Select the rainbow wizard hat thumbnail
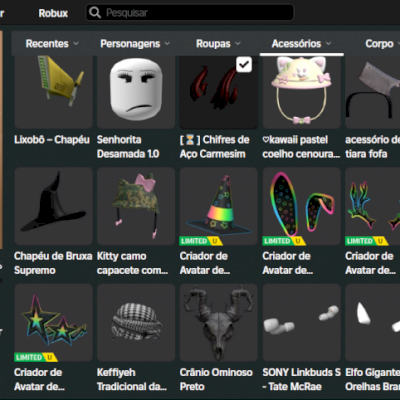The image size is (400, 400). pyautogui.click(x=219, y=206)
